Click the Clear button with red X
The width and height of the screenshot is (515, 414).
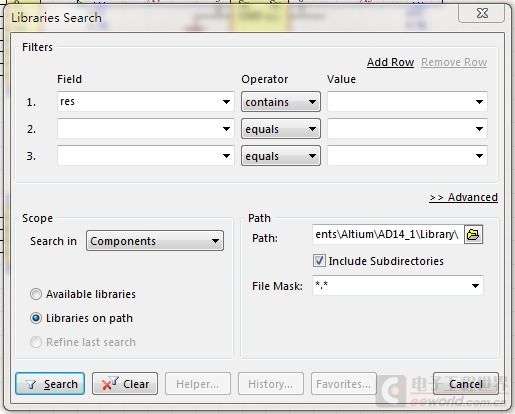click(x=125, y=384)
